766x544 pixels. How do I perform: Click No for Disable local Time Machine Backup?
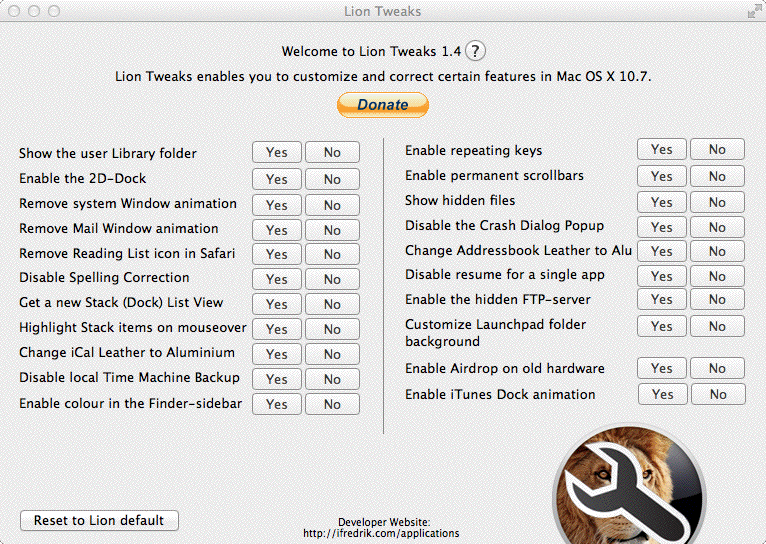tap(332, 379)
